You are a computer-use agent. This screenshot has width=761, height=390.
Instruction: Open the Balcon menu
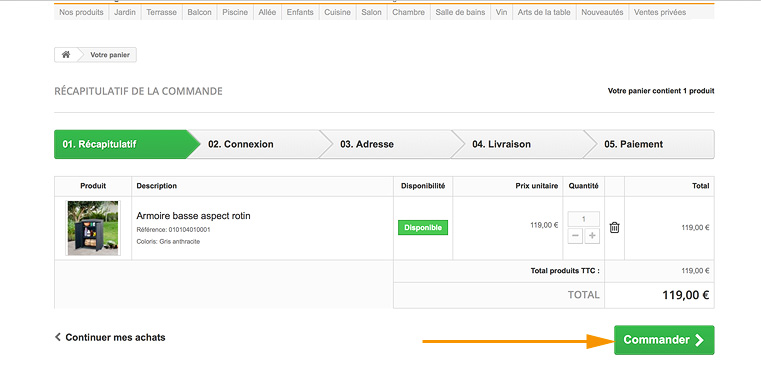[x=199, y=12]
